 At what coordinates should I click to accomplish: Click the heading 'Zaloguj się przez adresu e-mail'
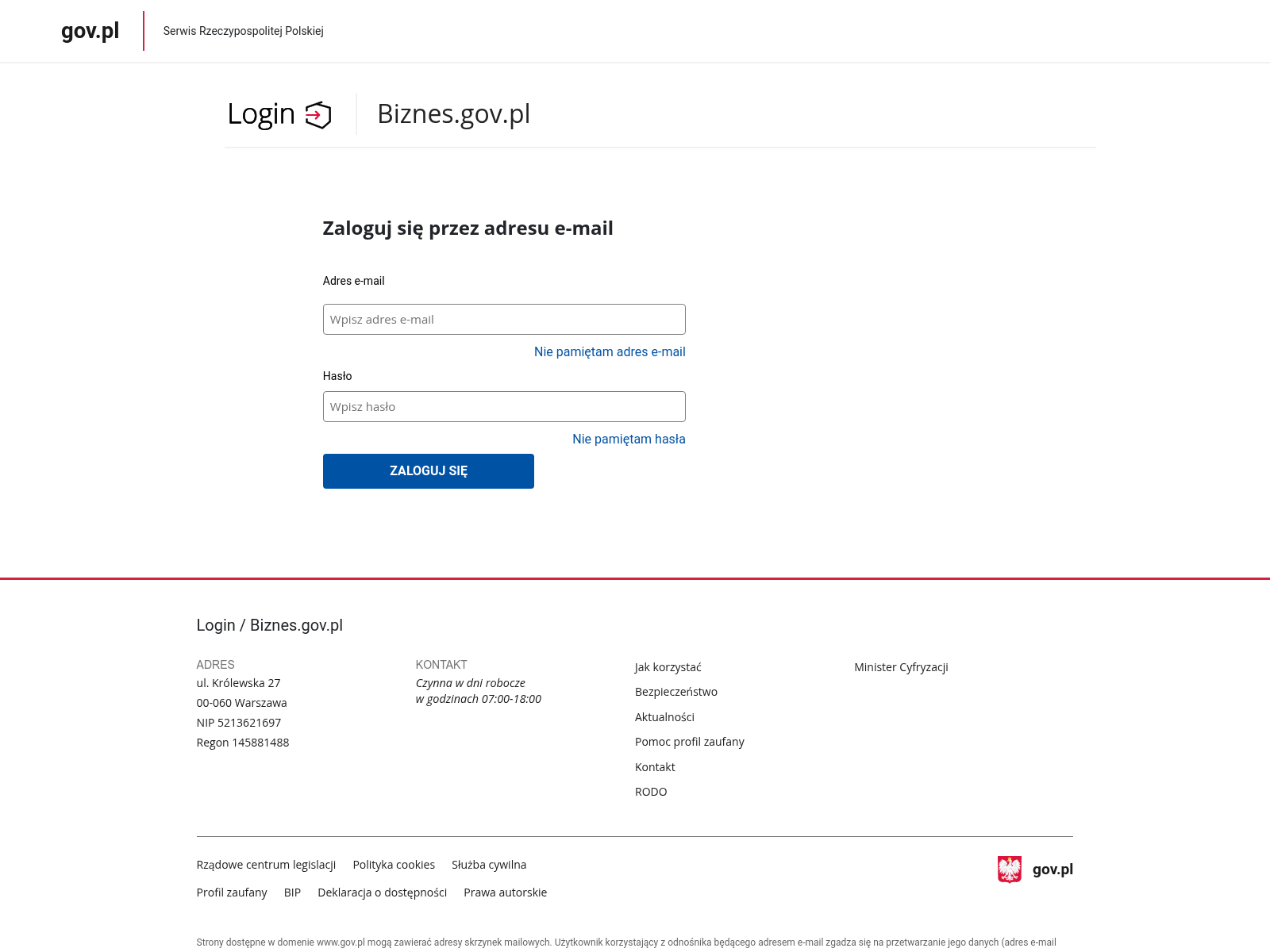(468, 228)
